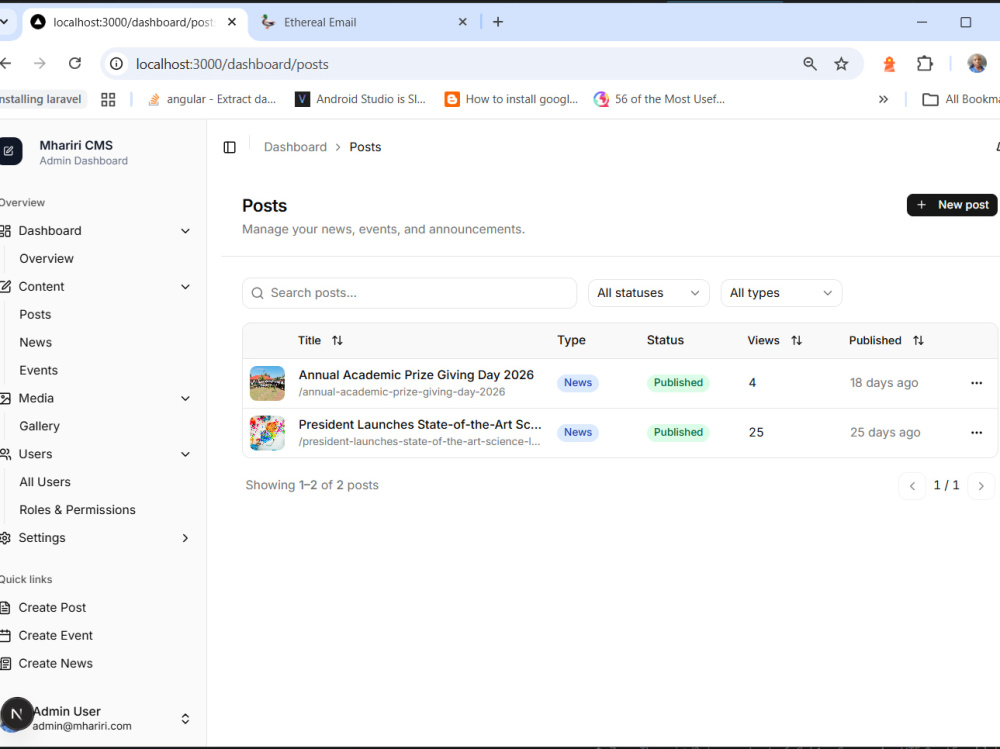Screen dimensions: 1000x749
Task: Focus the Search posts input field
Action: [409, 293]
